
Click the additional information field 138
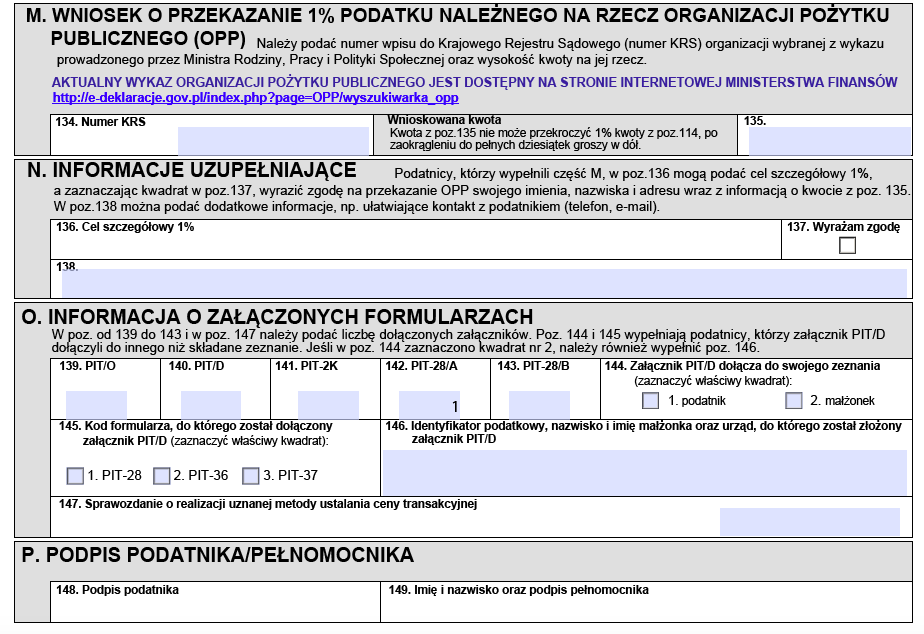click(484, 283)
